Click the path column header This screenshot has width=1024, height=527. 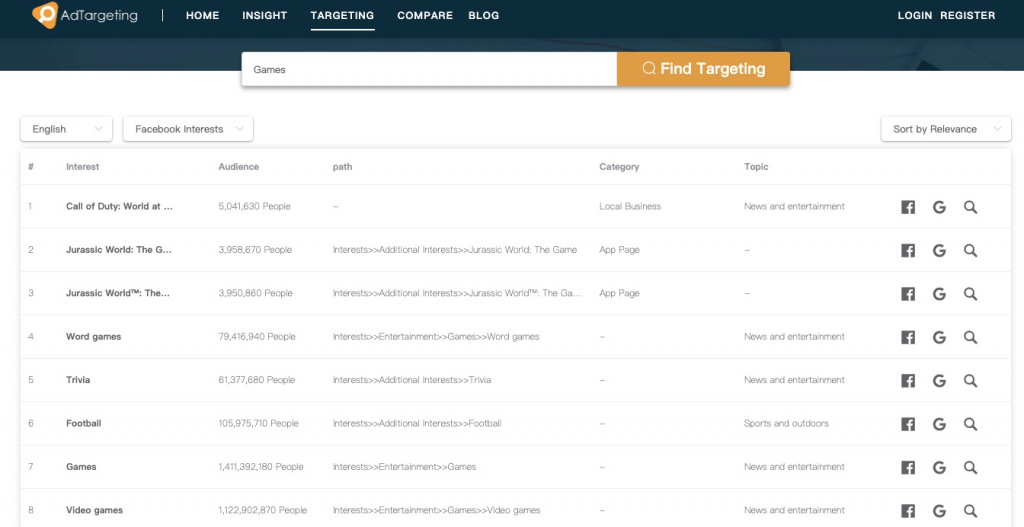pos(342,167)
